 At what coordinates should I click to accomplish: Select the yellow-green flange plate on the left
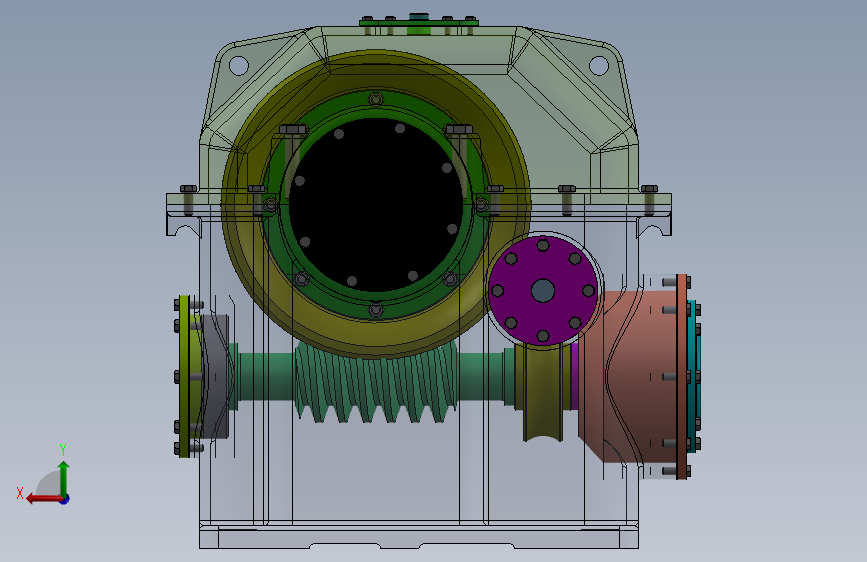pyautogui.click(x=184, y=376)
